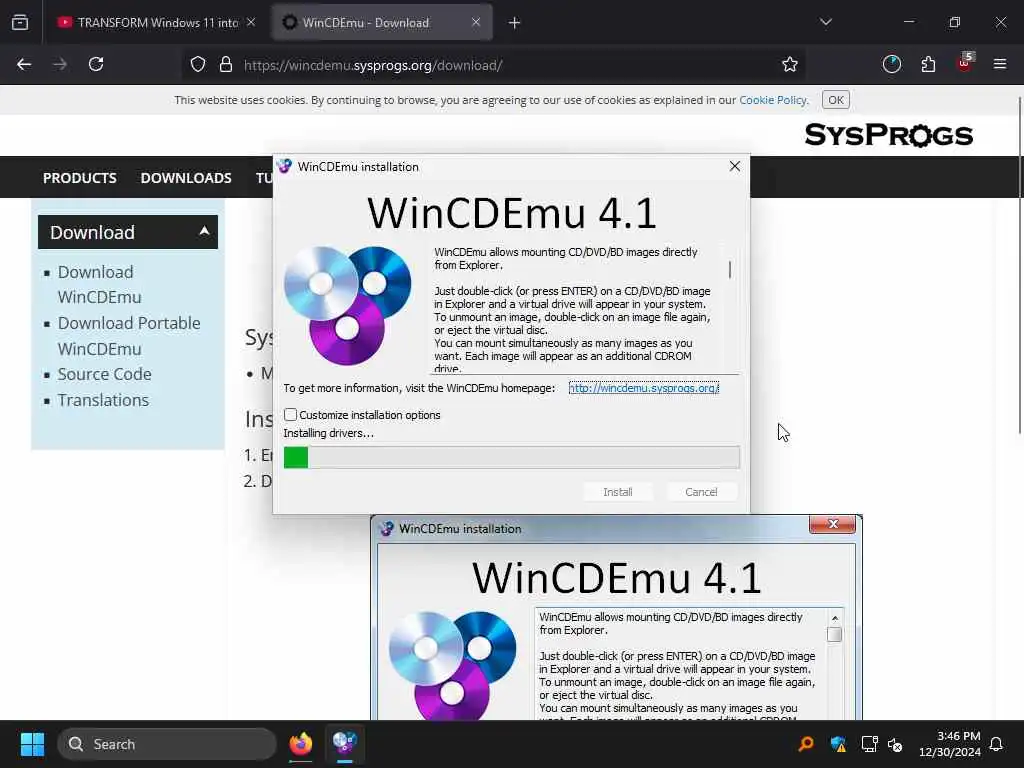The width and height of the screenshot is (1024, 768).
Task: Open Windows Security tray icon
Action: coord(838,744)
